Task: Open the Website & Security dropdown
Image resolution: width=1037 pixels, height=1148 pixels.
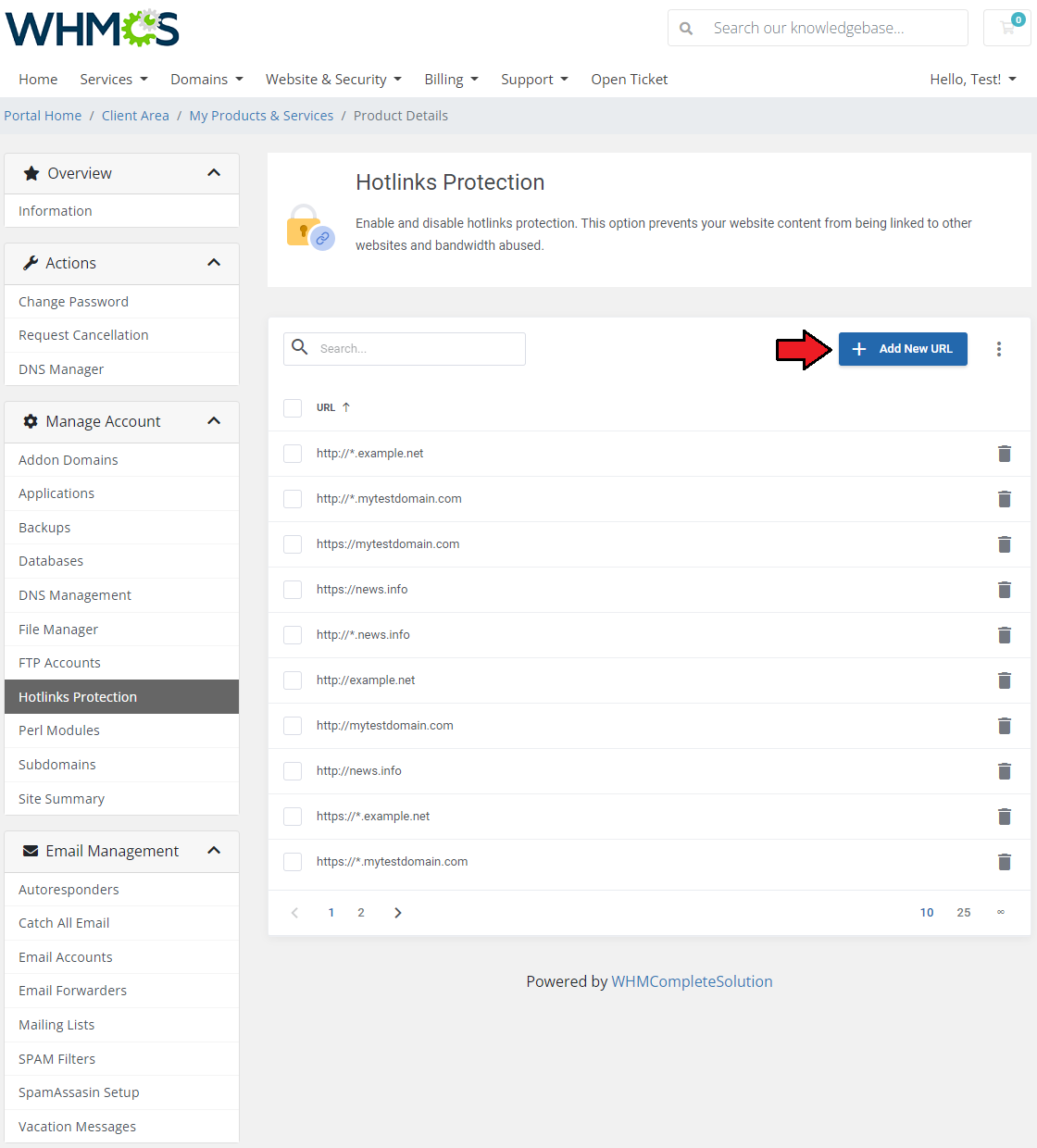Action: (x=333, y=80)
